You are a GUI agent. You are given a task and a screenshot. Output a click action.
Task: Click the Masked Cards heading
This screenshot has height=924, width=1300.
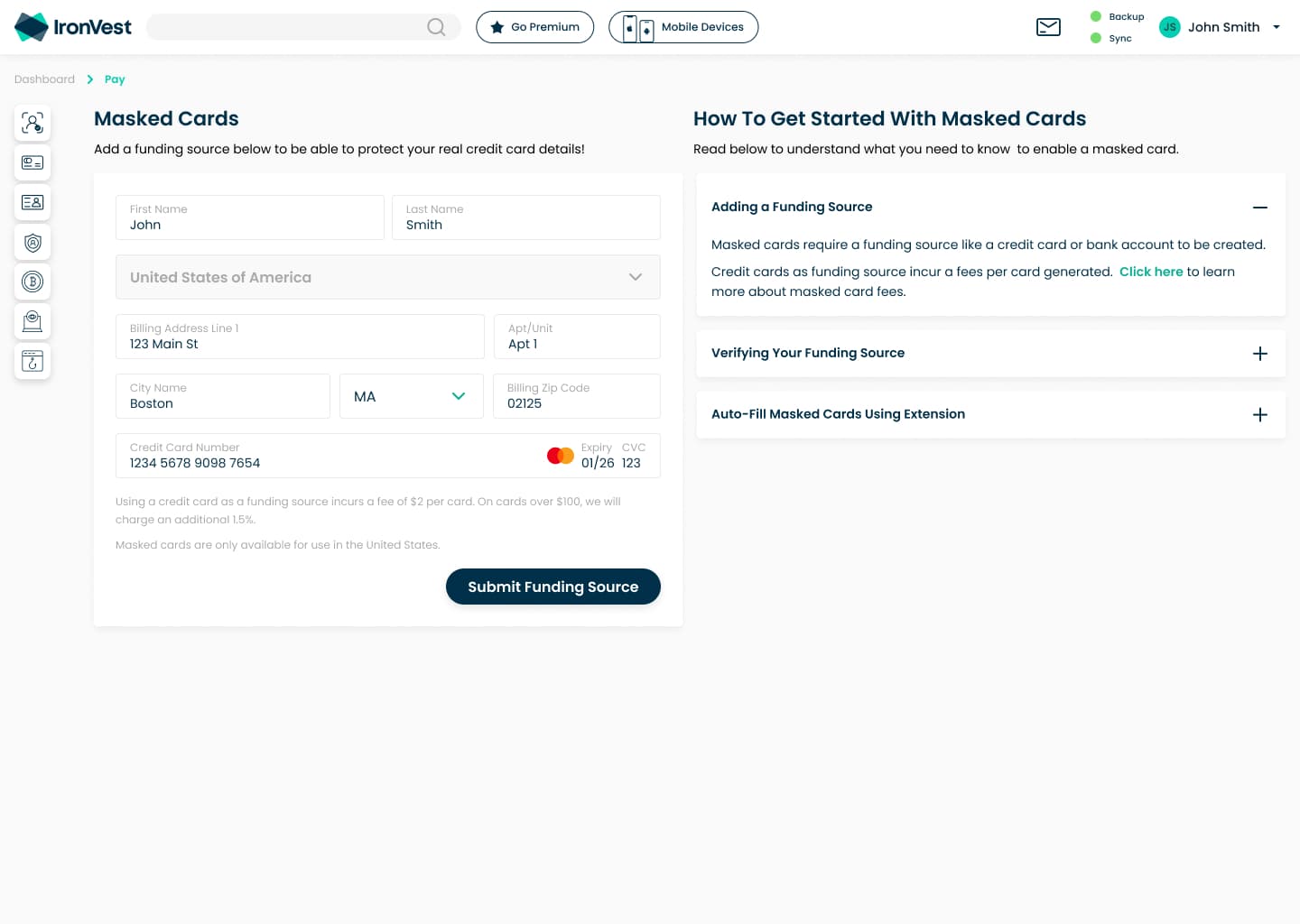[x=166, y=118]
